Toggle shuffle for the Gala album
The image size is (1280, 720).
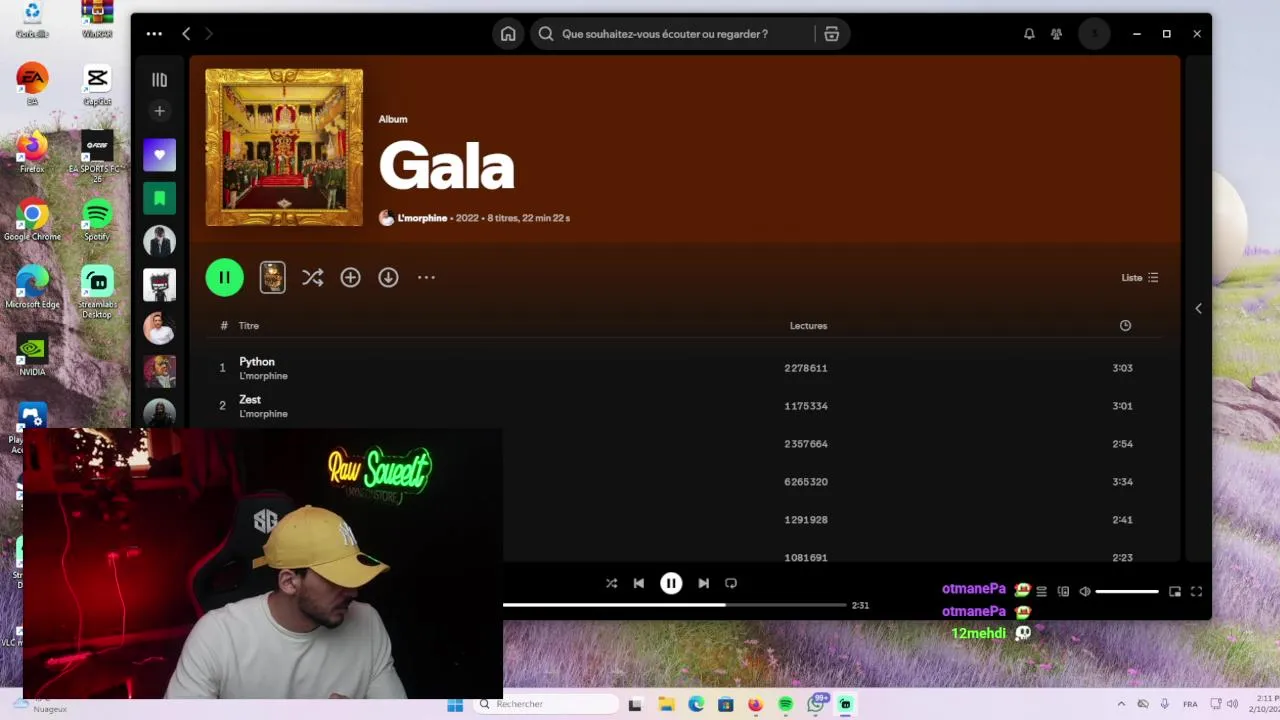[x=312, y=277]
